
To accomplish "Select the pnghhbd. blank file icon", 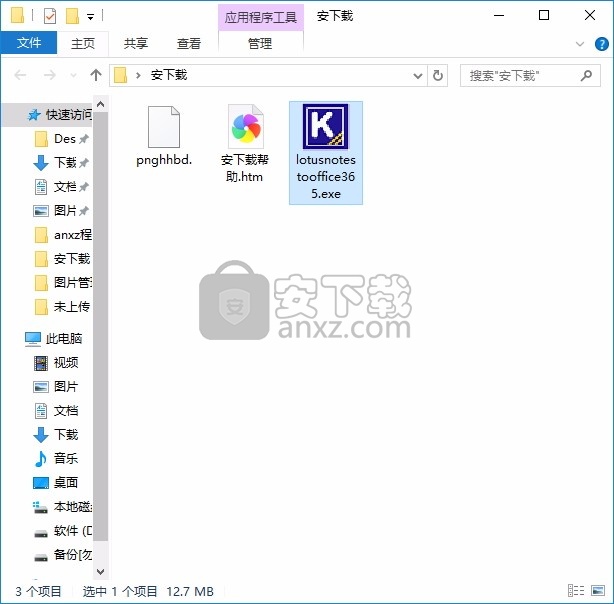I will coord(164,127).
